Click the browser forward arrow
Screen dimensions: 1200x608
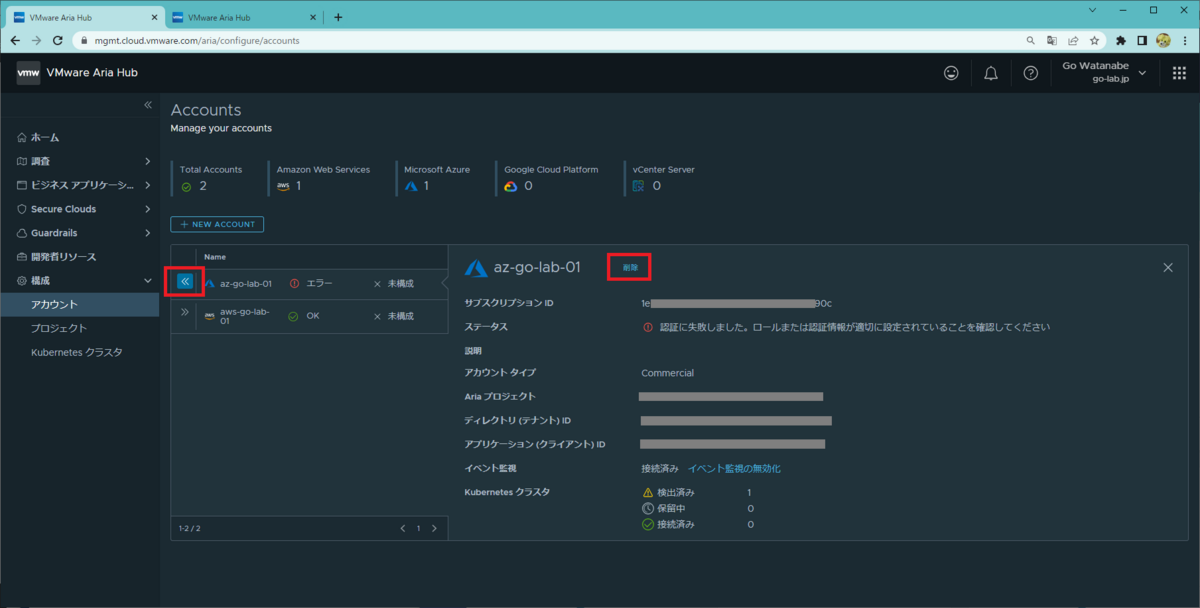point(37,41)
